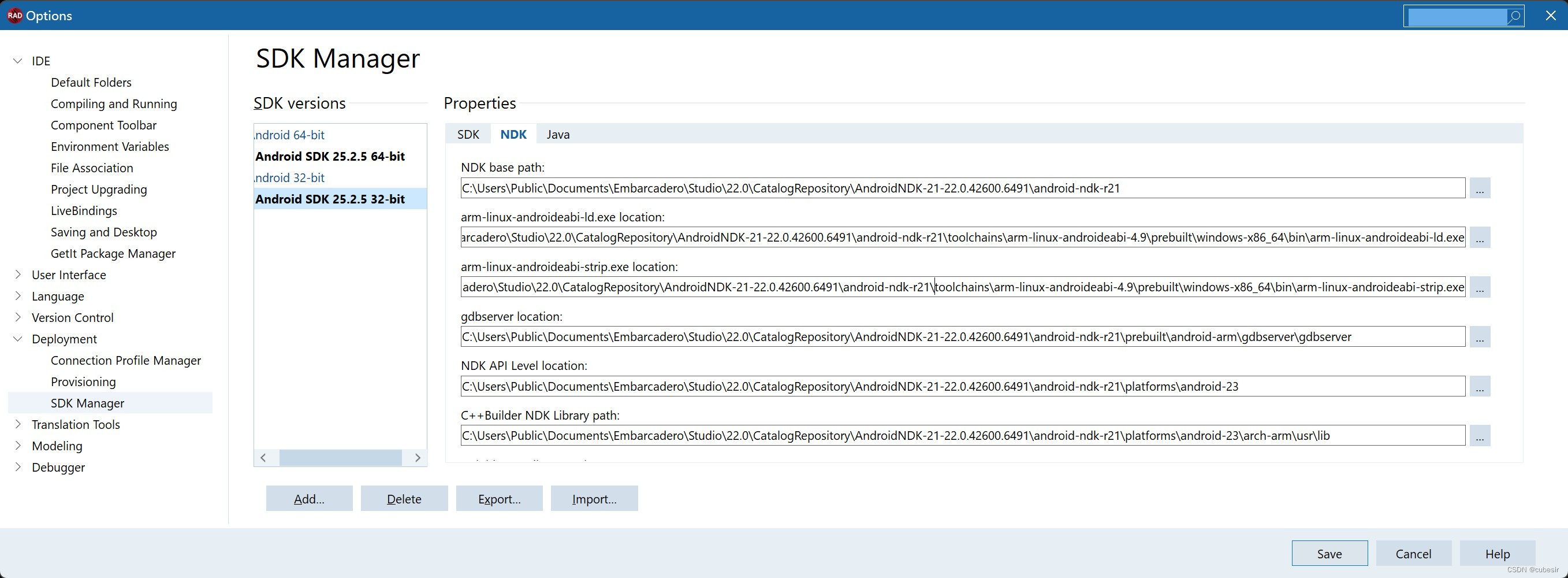The height and width of the screenshot is (578, 1568).
Task: Switch to the Java properties tab
Action: [x=558, y=135]
